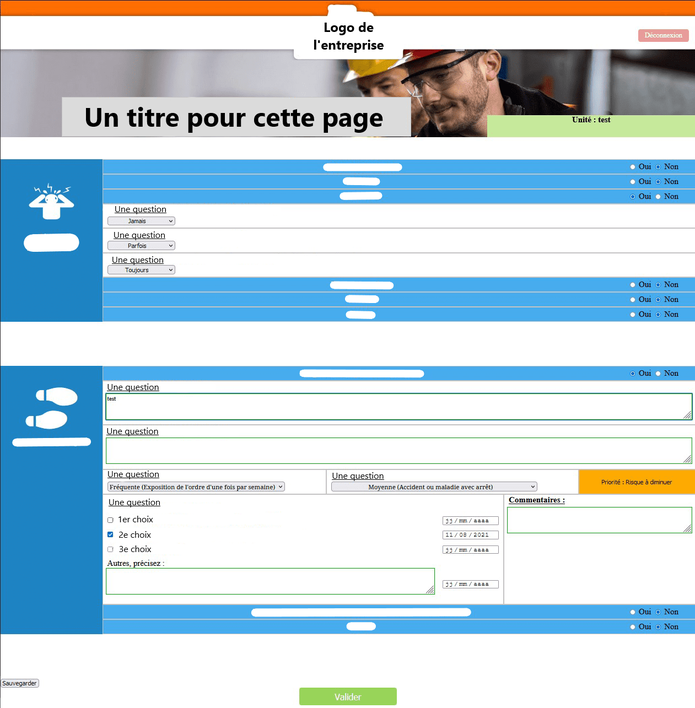Click 'Une question' label above Fréquente dropdown
The width and height of the screenshot is (695, 708).
tap(133, 474)
